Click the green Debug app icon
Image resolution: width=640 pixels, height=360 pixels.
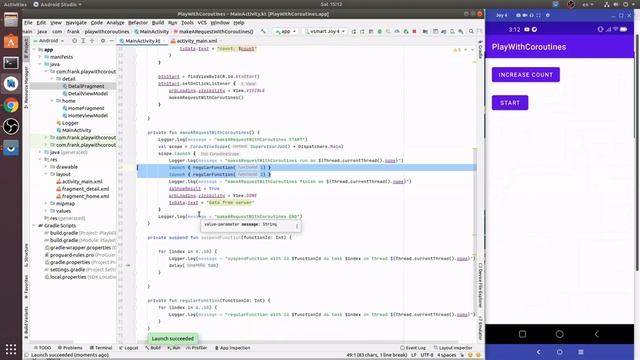[x=380, y=31]
